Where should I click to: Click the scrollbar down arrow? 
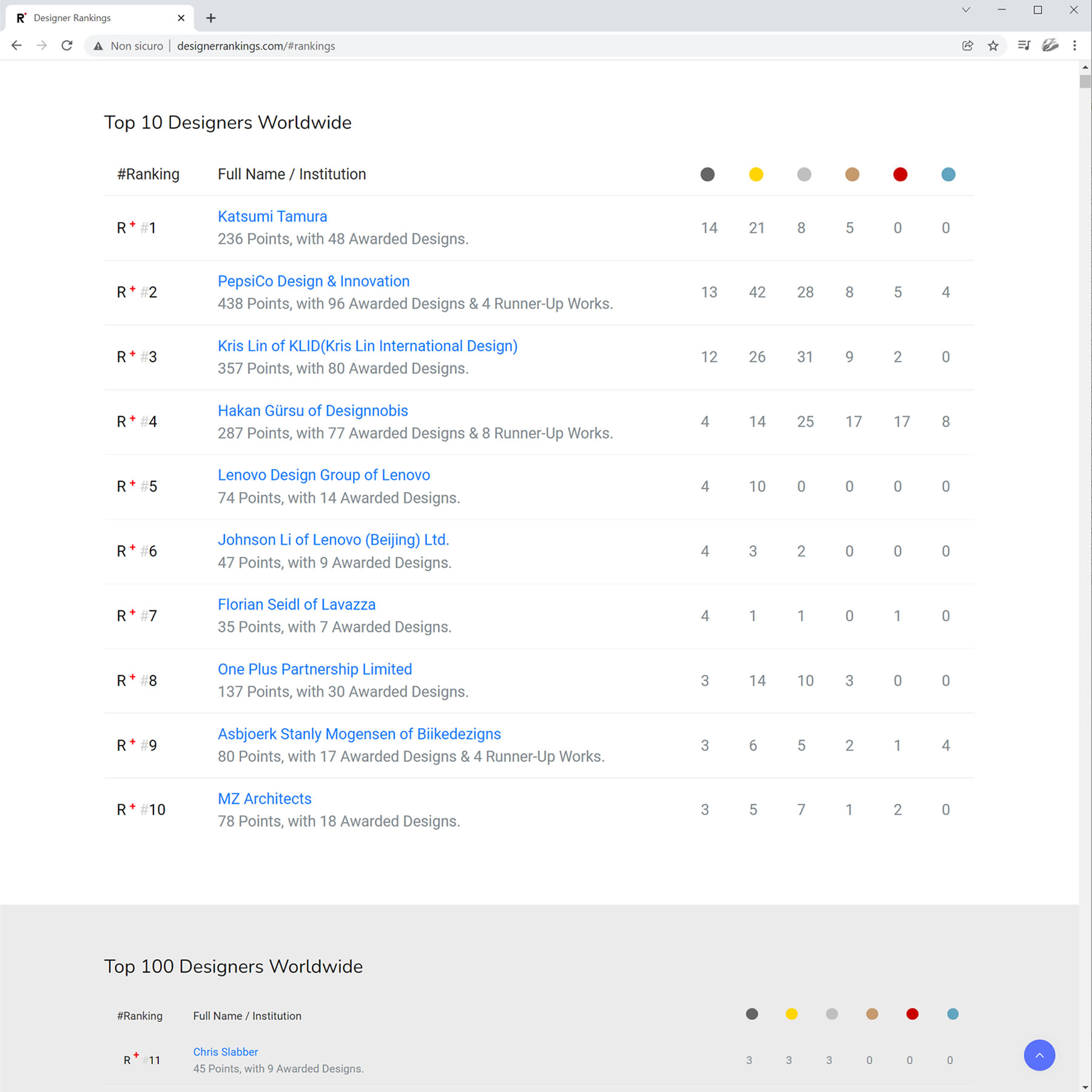point(1085,1087)
